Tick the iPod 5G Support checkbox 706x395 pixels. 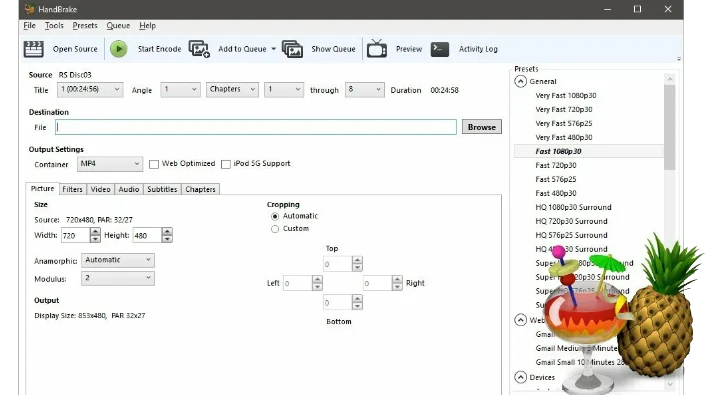point(226,164)
